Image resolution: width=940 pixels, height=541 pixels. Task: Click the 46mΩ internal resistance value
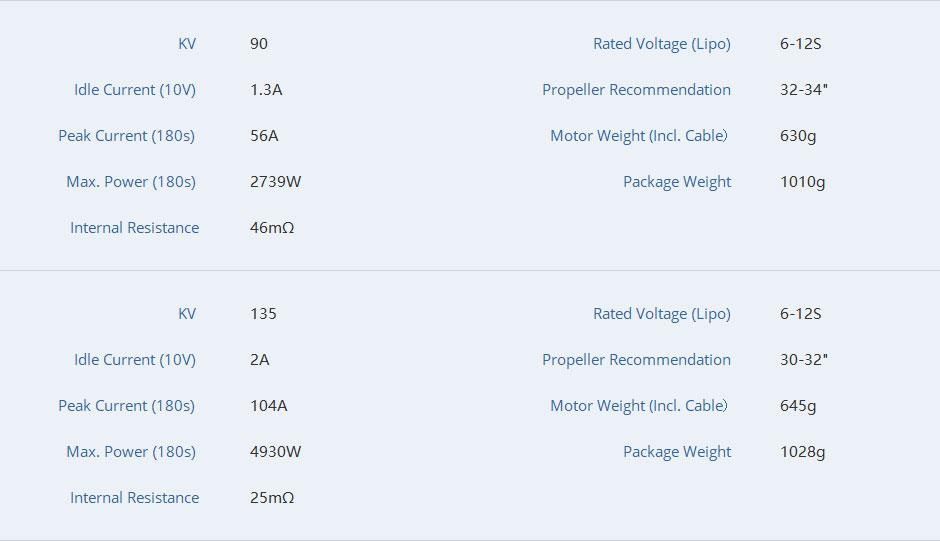(272, 228)
